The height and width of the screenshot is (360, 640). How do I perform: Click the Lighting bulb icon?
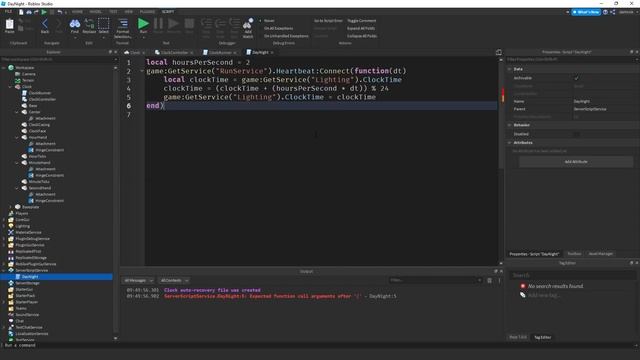[x=11, y=226]
